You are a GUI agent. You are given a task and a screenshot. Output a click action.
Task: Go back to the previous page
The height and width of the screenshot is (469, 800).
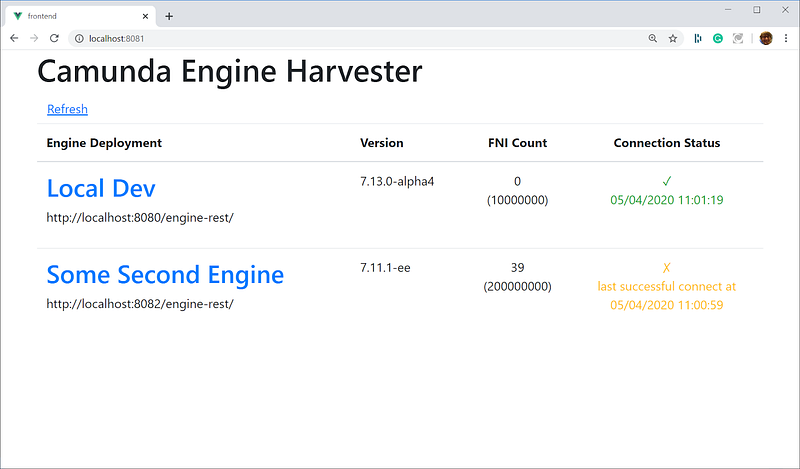[14, 38]
